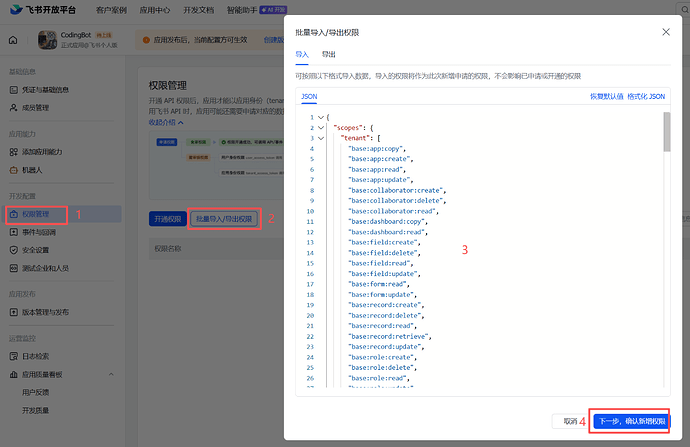Click the Feishu Open Platform logo
Screen dimensions: 690x447
pos(43,9)
